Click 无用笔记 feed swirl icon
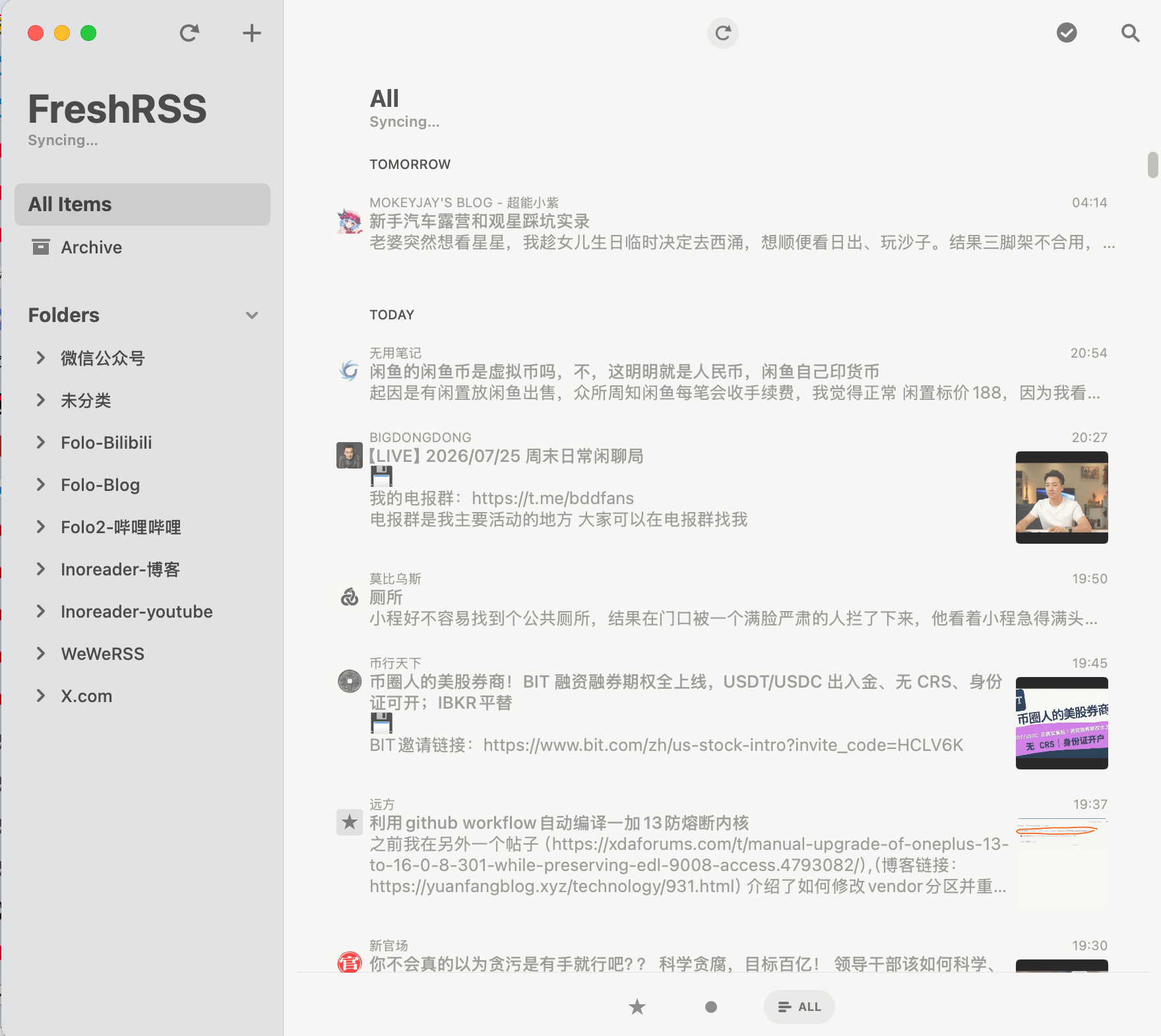 click(350, 371)
